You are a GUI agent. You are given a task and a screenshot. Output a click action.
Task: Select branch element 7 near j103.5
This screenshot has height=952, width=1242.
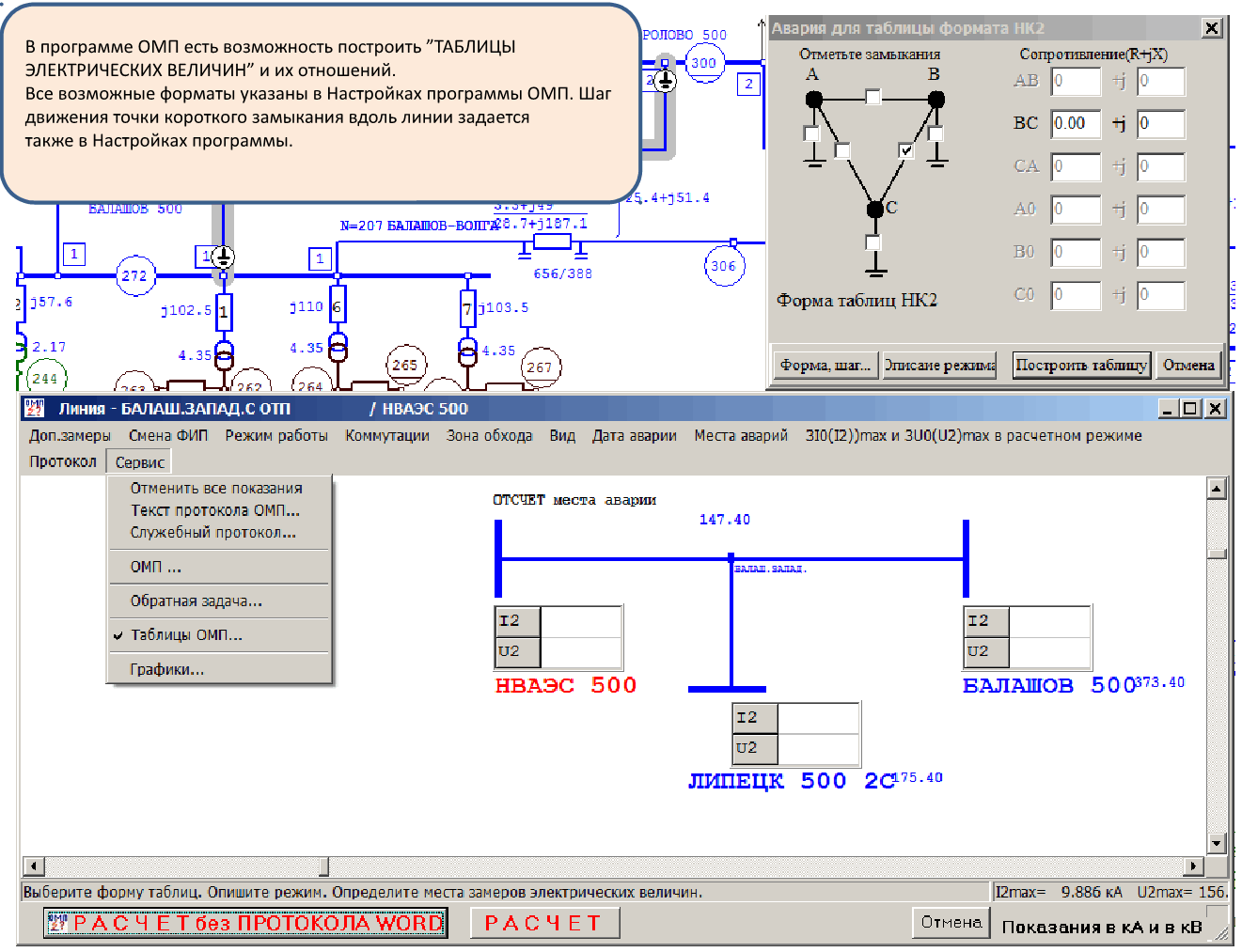pyautogui.click(x=467, y=308)
